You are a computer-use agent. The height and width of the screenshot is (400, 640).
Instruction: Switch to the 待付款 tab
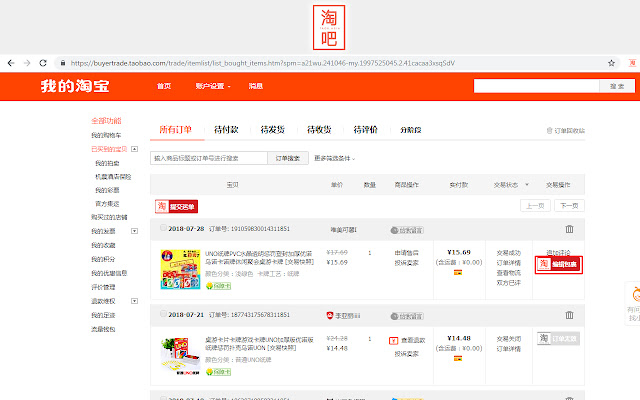point(226,130)
